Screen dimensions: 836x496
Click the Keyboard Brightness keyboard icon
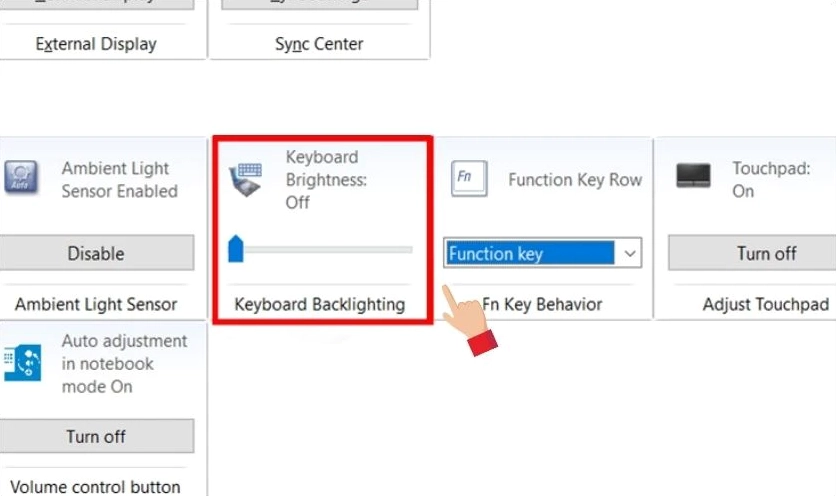[246, 179]
